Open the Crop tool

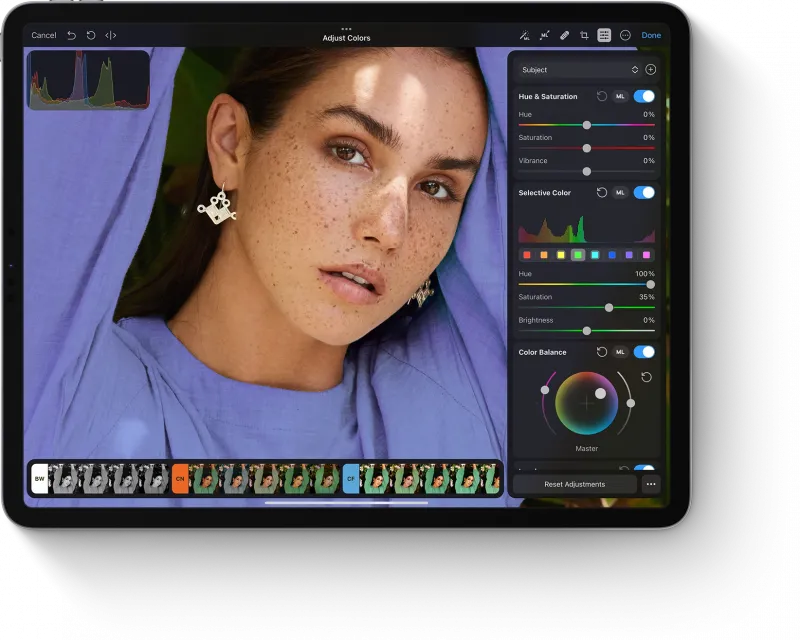pos(584,35)
